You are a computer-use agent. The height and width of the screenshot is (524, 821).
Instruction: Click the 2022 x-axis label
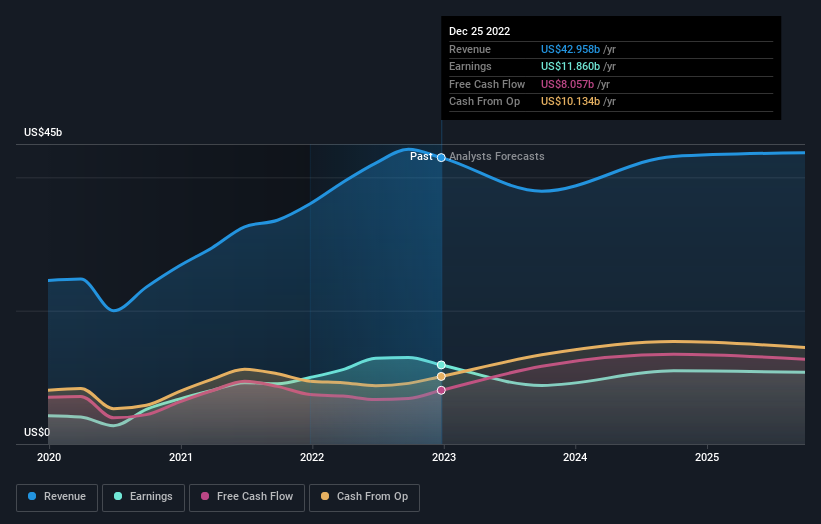click(312, 457)
